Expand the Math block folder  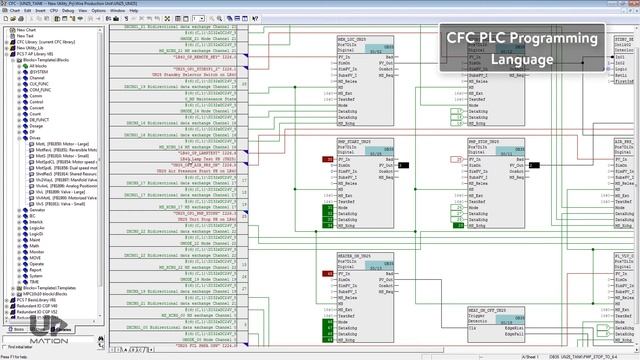click(x=19, y=246)
